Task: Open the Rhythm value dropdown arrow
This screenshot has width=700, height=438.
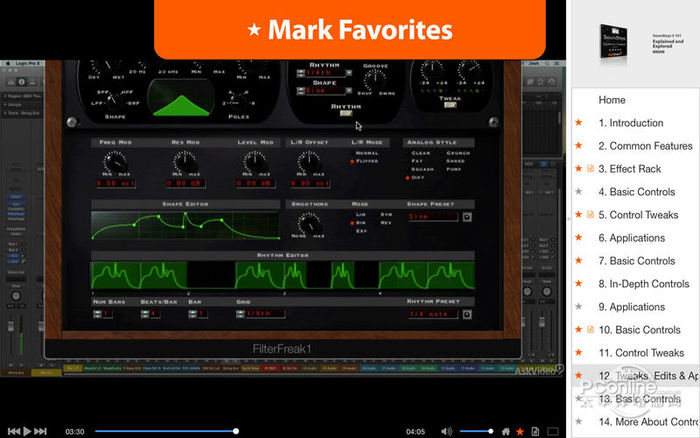Action: [349, 73]
